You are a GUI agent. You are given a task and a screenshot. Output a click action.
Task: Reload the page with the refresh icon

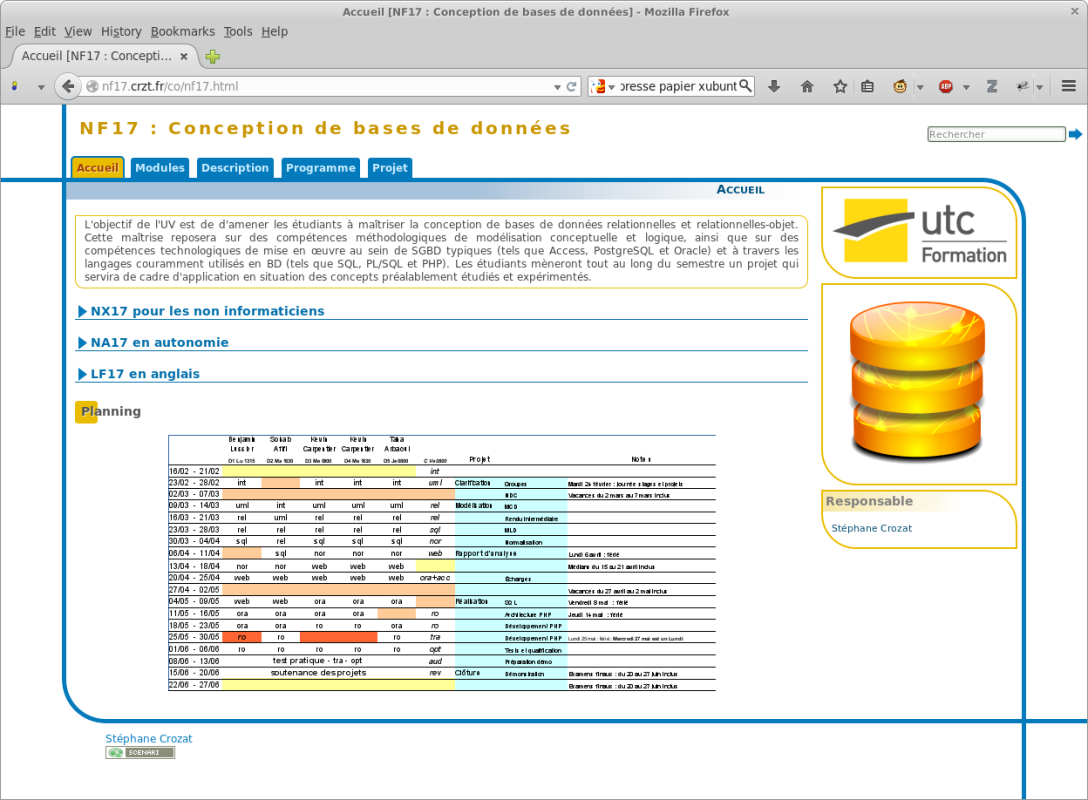click(572, 87)
